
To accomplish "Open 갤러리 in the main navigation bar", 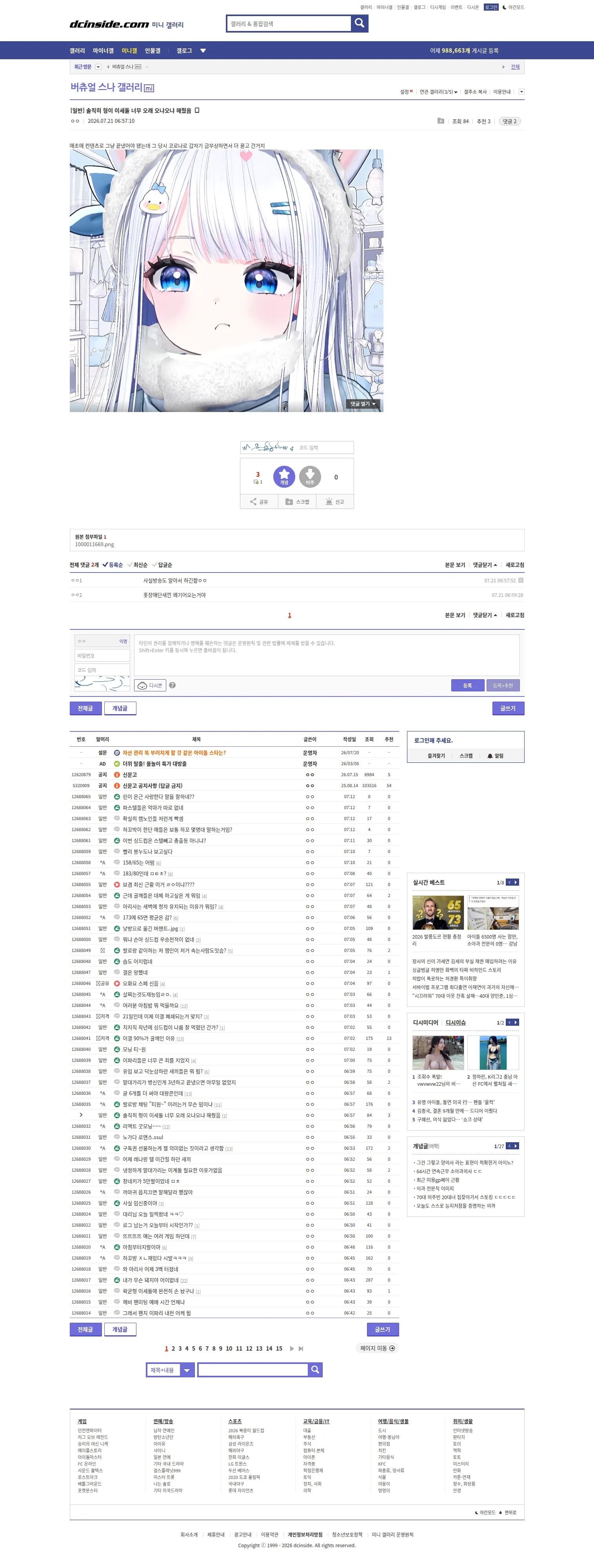I will tap(77, 51).
